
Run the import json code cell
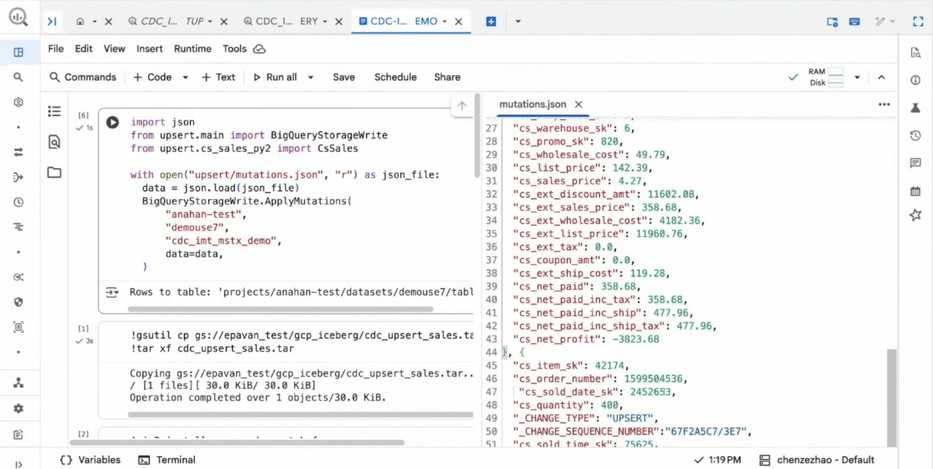[x=113, y=123]
